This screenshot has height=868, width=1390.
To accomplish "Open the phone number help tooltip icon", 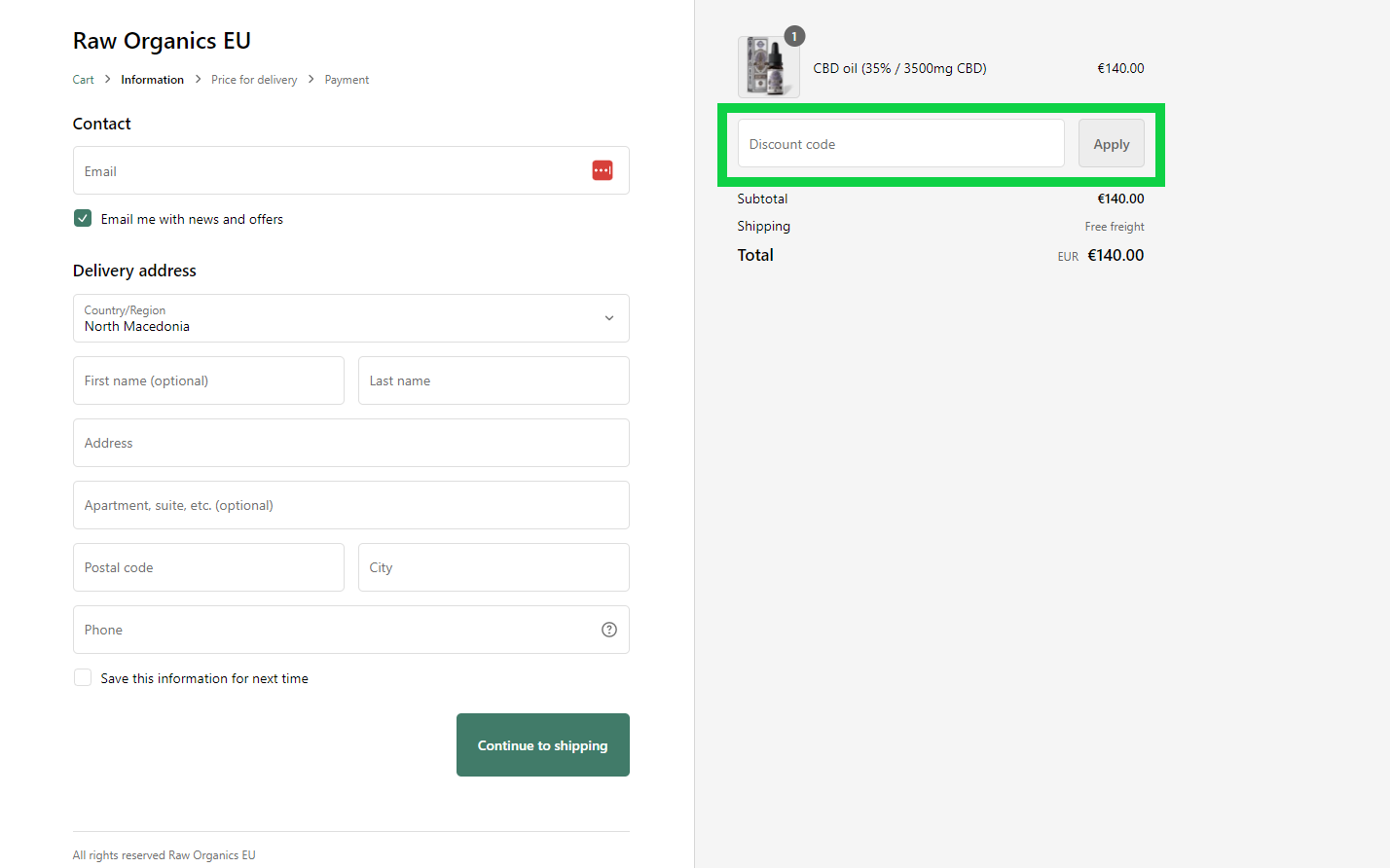I will point(609,630).
